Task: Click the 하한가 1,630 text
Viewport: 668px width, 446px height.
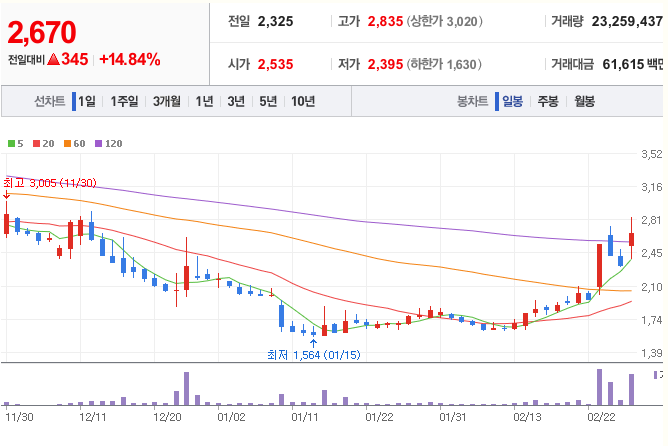Action: click(444, 64)
